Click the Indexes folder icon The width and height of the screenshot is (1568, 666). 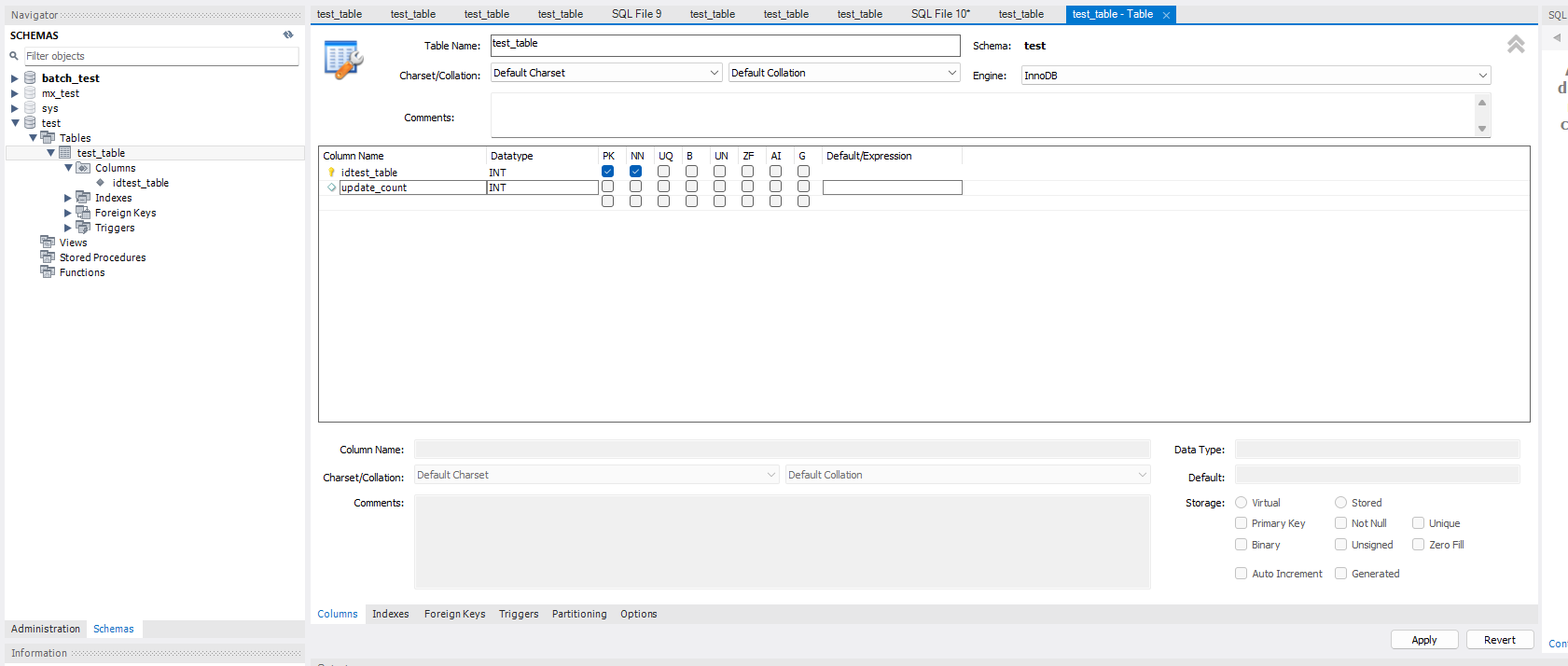point(83,198)
